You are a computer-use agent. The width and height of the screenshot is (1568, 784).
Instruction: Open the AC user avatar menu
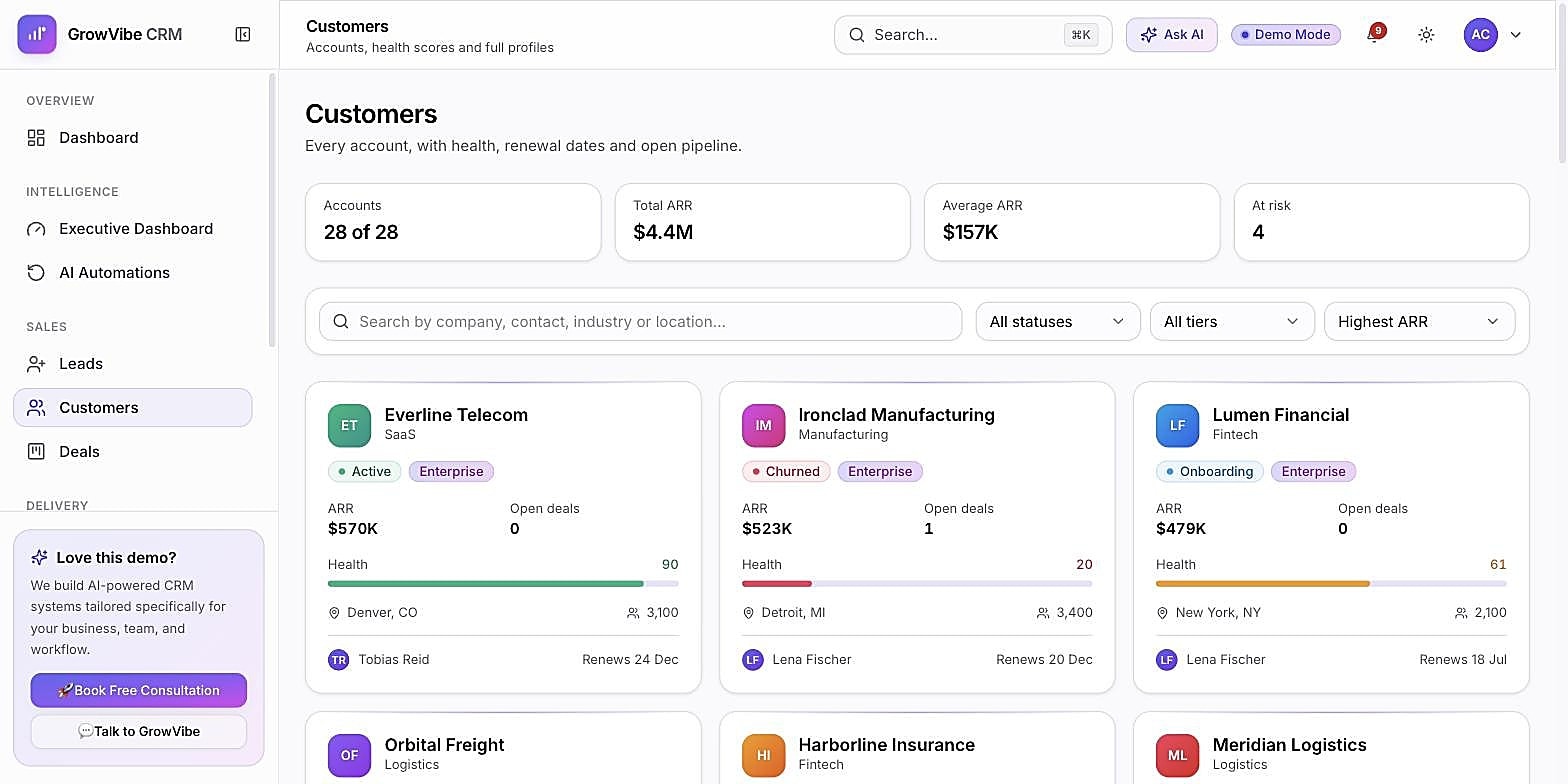1481,34
